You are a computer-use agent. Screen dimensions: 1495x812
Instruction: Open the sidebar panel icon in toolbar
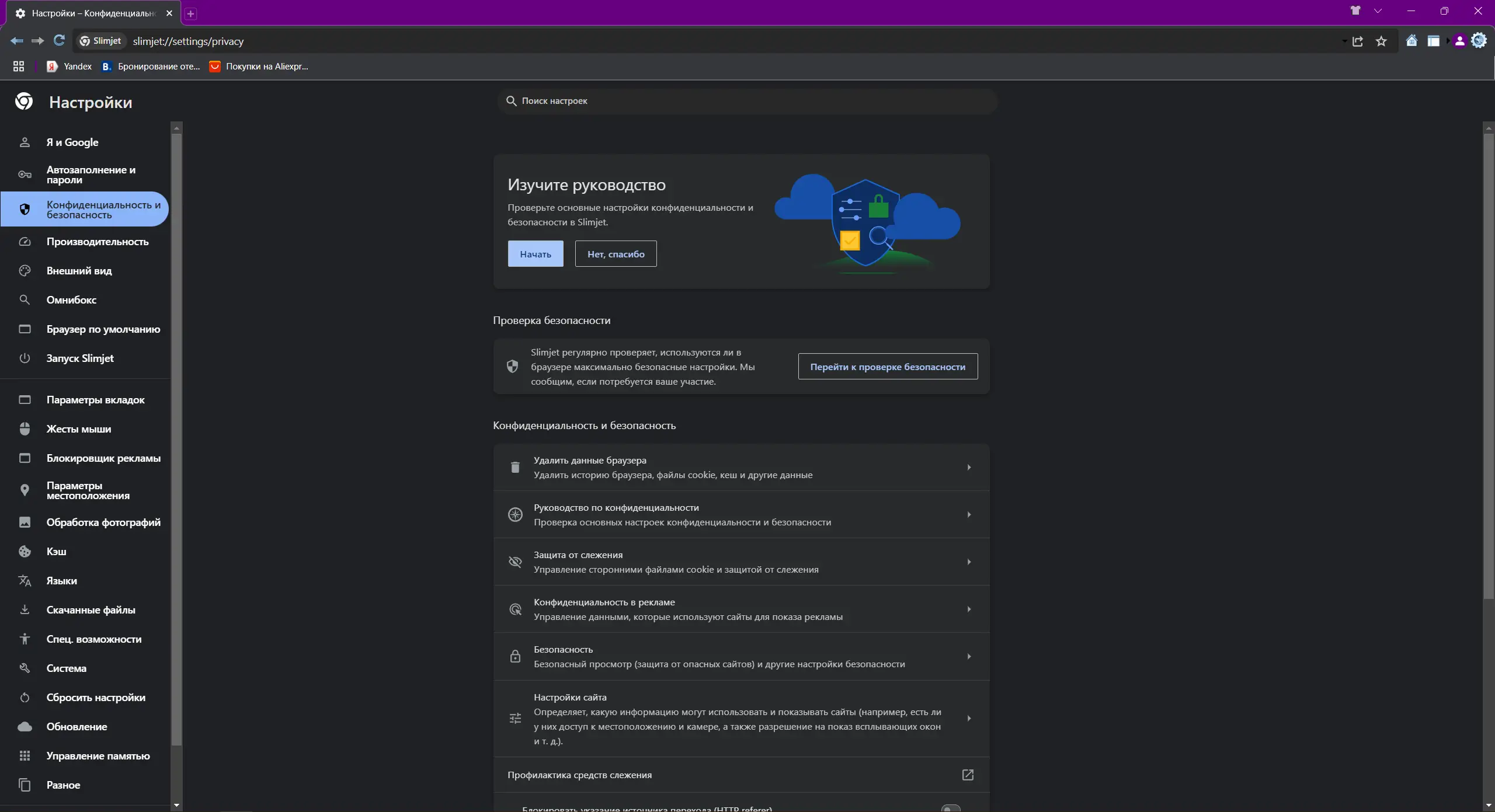1433,41
